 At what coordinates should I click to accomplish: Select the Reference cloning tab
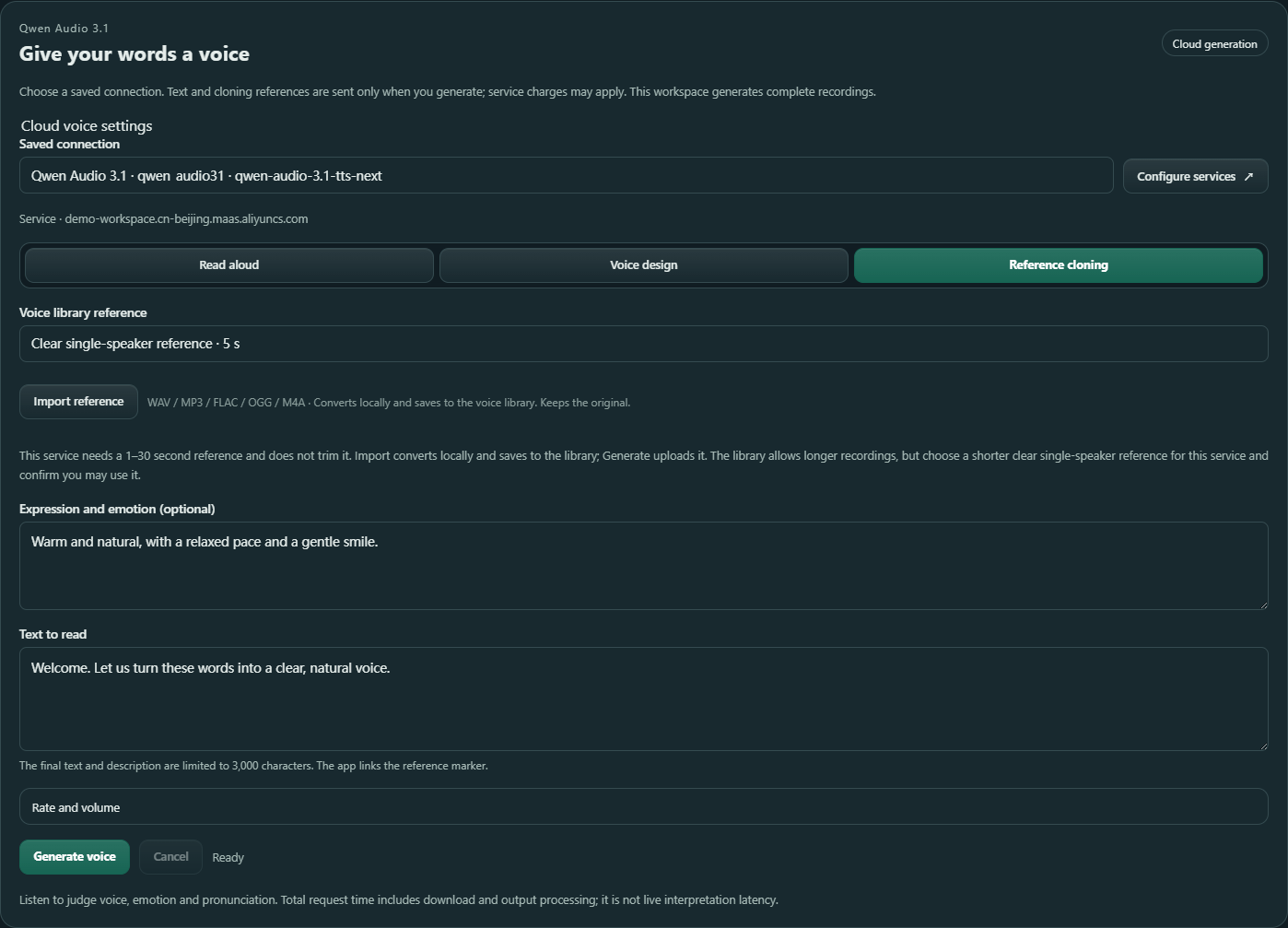tap(1059, 265)
